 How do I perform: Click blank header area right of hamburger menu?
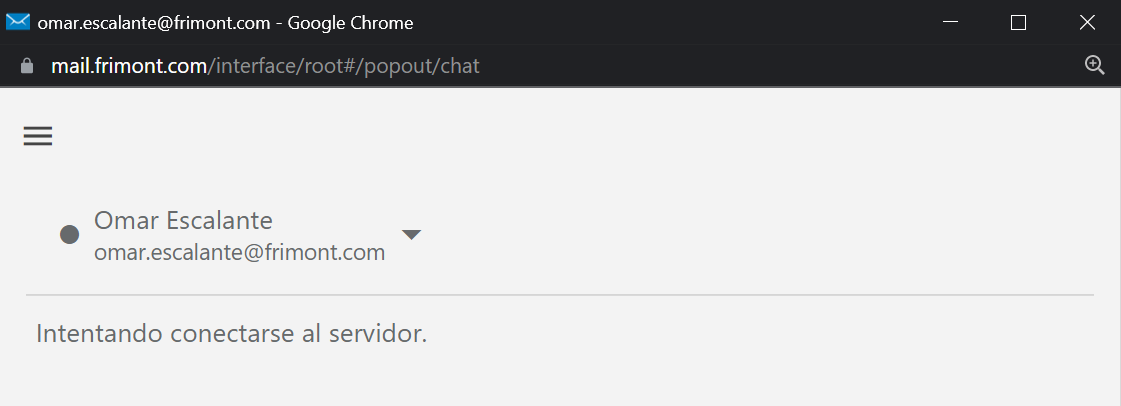tap(560, 137)
